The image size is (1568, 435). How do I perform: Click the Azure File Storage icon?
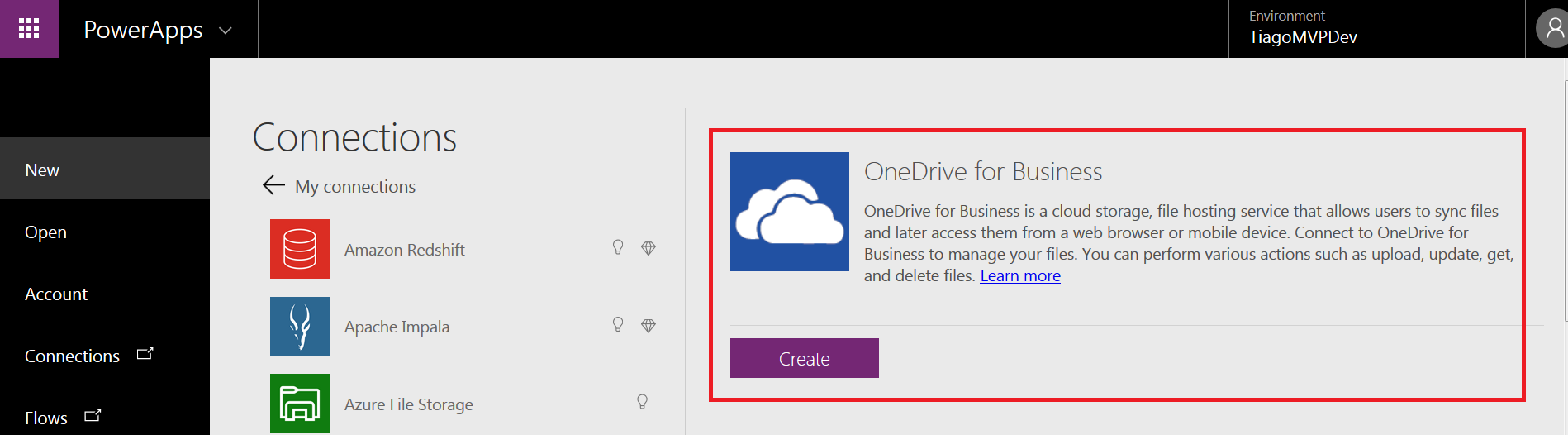click(x=300, y=404)
